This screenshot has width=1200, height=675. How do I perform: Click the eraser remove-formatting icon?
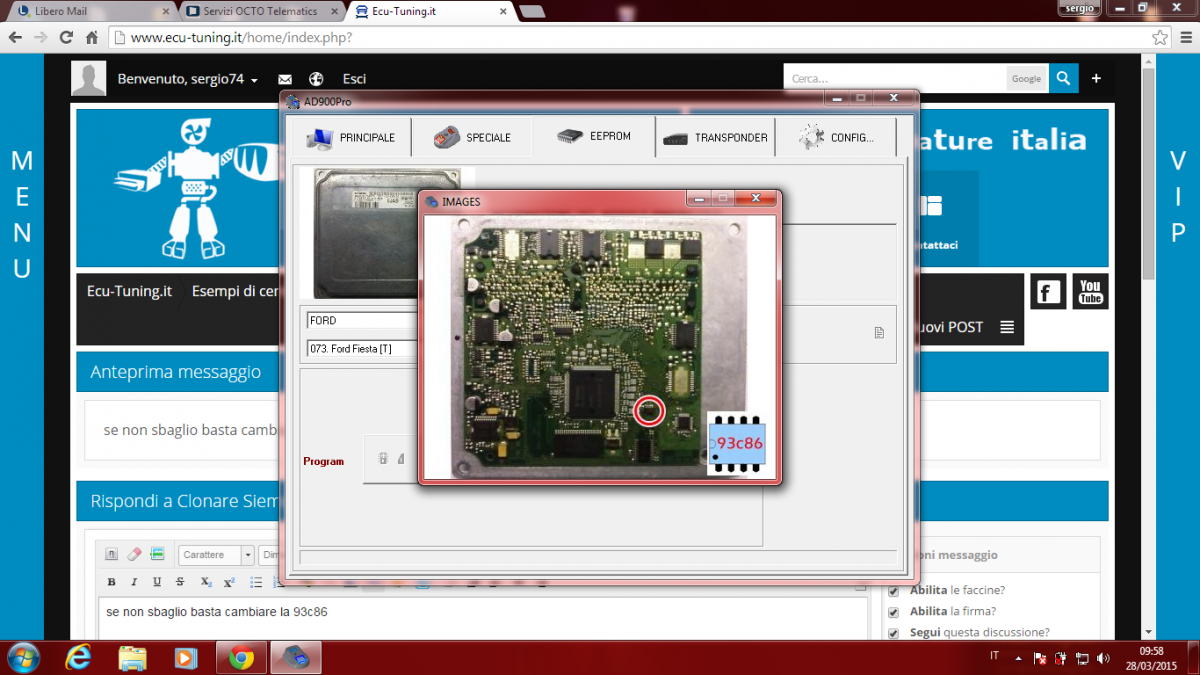tap(134, 554)
